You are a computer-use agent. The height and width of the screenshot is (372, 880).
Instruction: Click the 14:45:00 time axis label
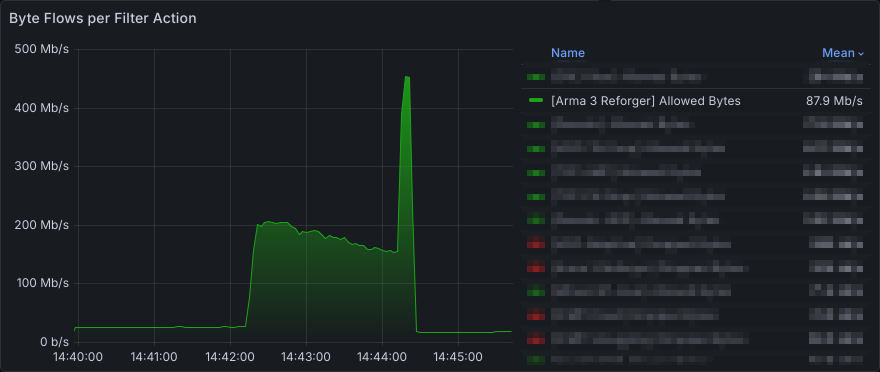(x=459, y=357)
